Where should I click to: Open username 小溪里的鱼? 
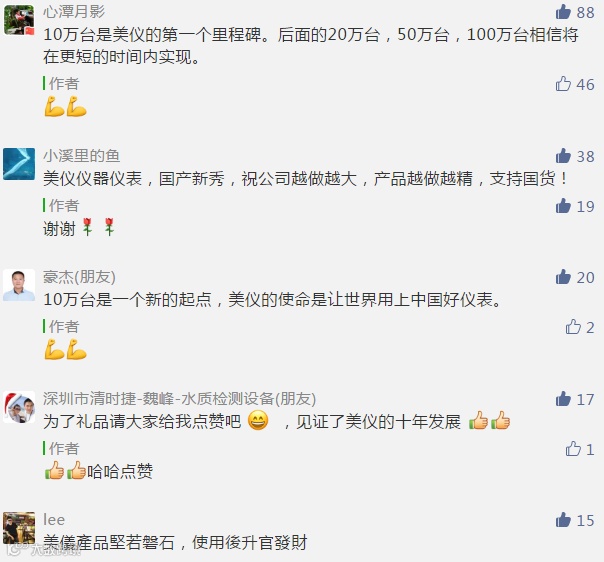(81, 156)
